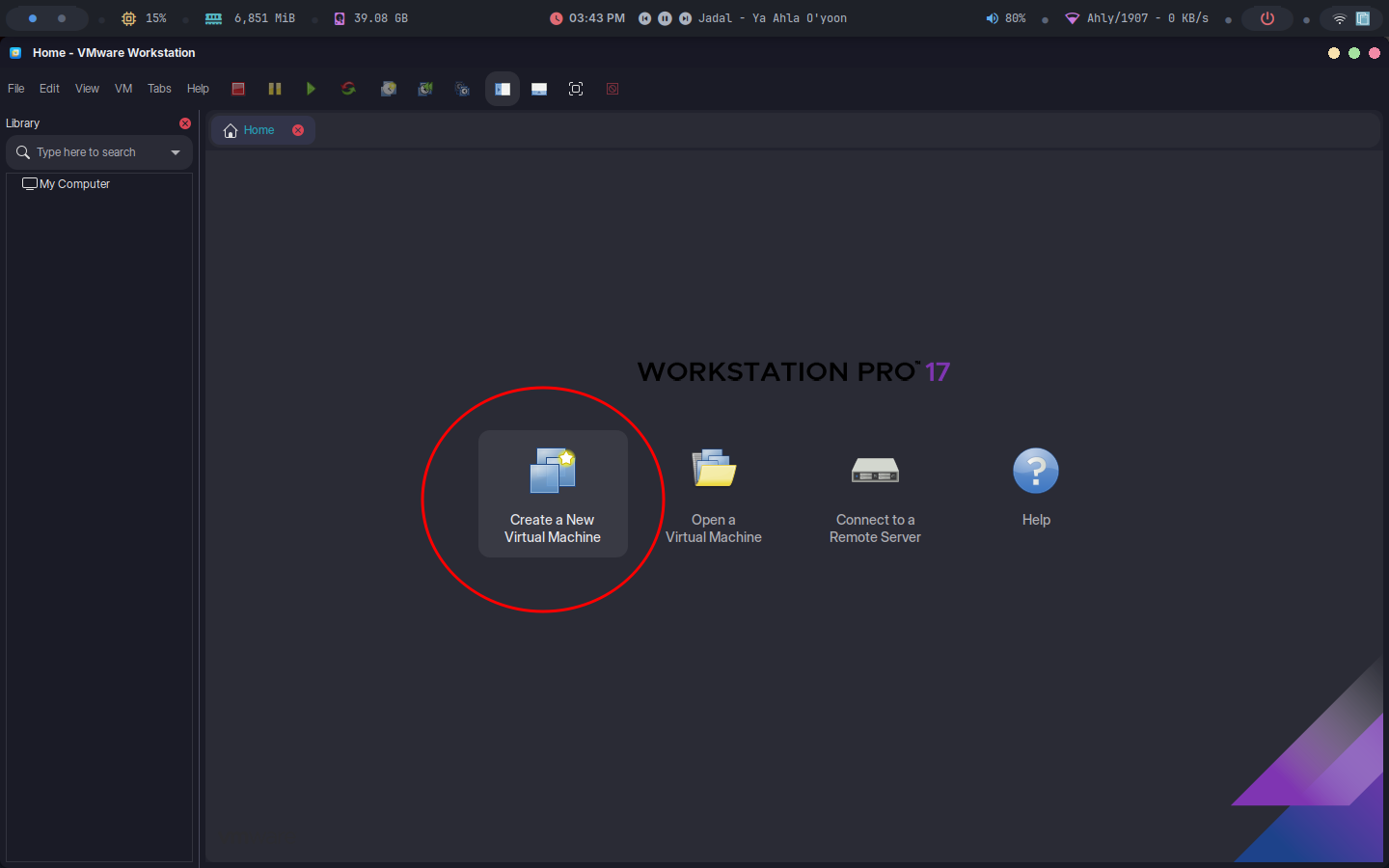This screenshot has width=1389, height=868.
Task: Open the Tabs menu
Action: [x=159, y=89]
